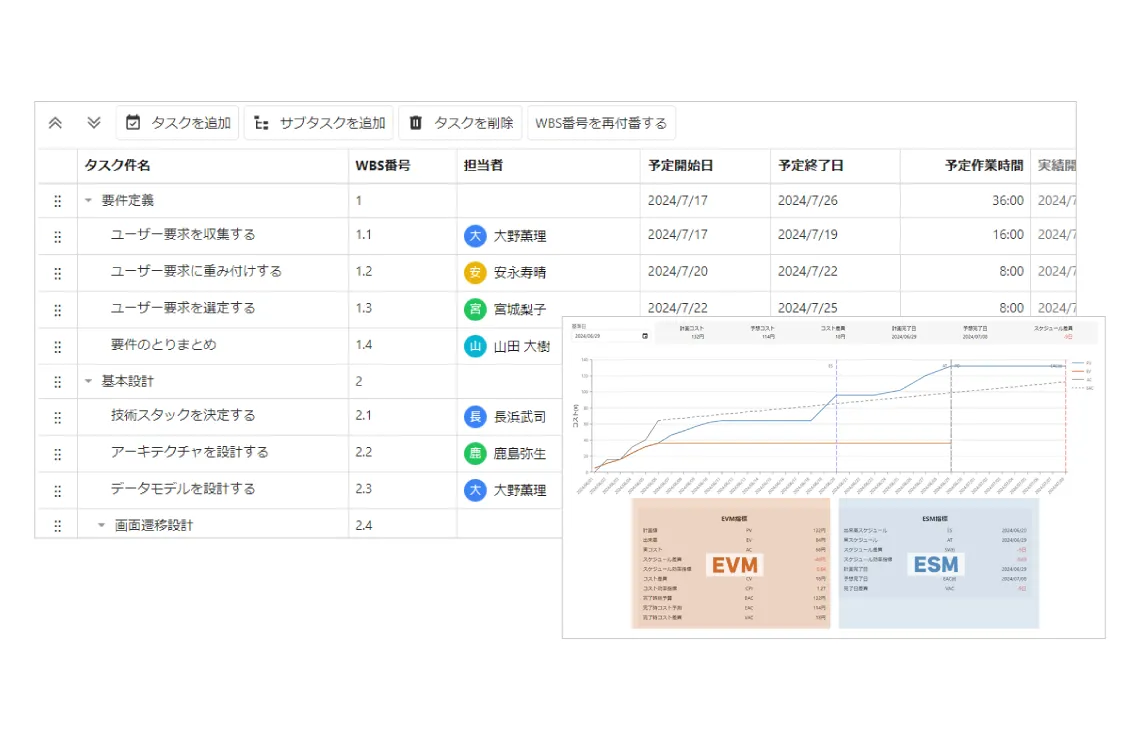Image resolution: width=1140 pixels, height=740 pixels.
Task: Click the タスクを削除 button
Action: pos(460,123)
